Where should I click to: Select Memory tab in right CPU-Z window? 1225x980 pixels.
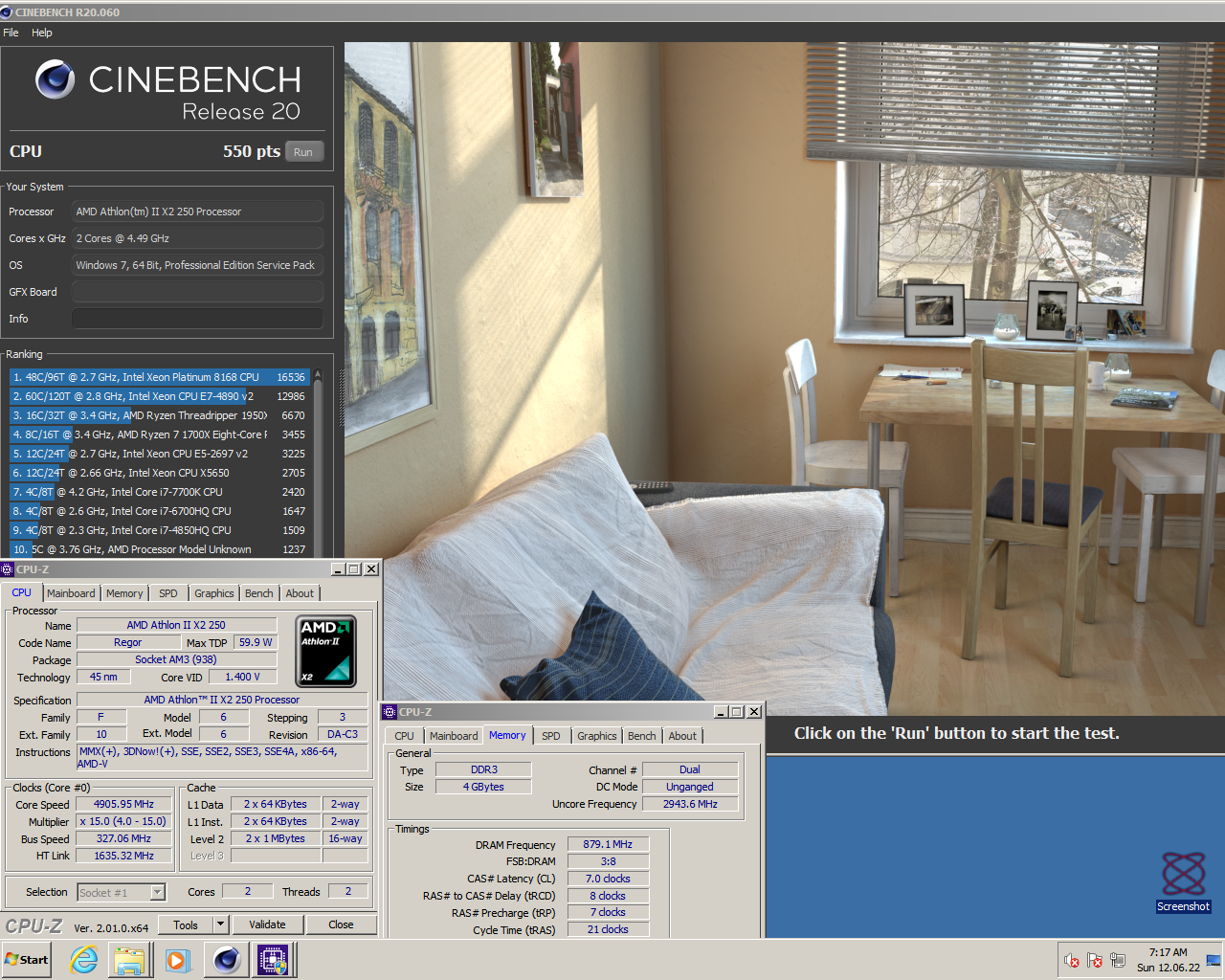[x=507, y=735]
